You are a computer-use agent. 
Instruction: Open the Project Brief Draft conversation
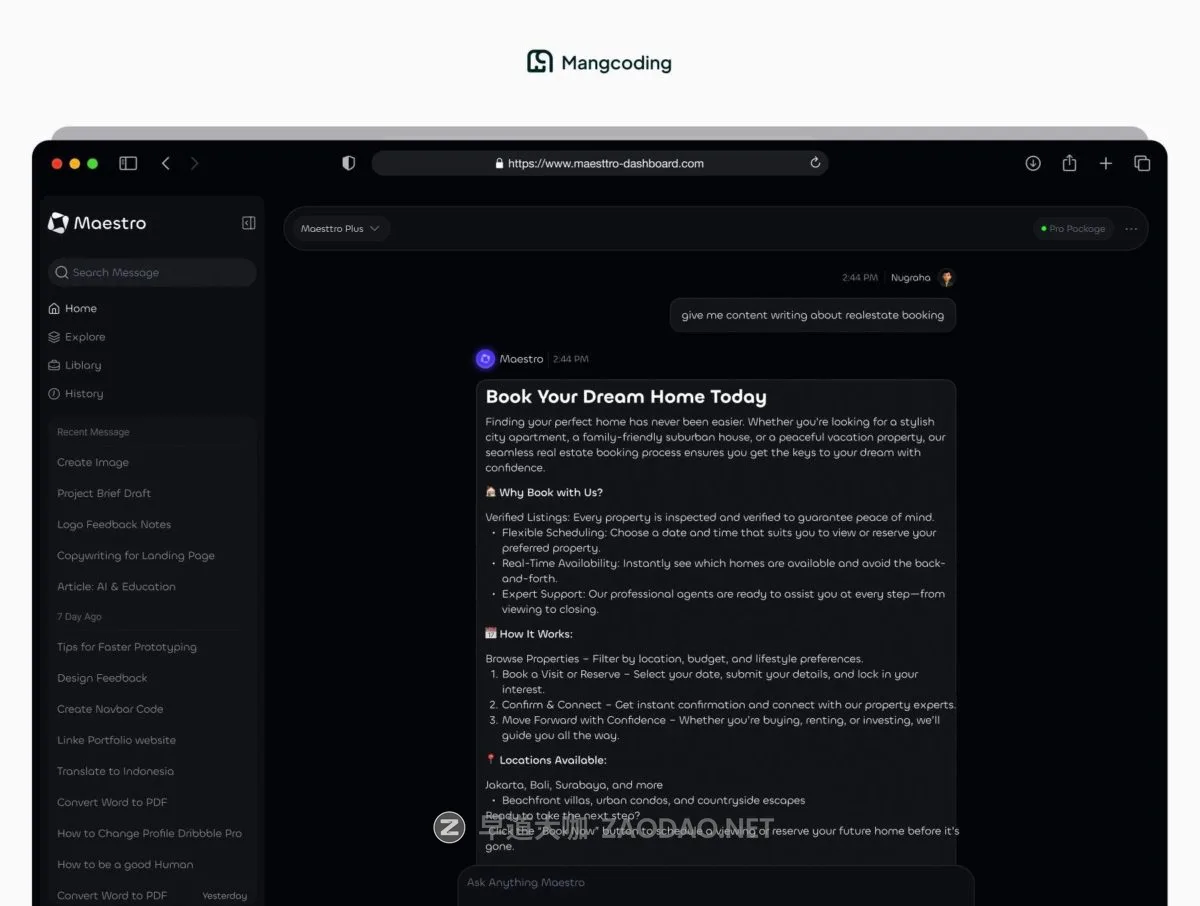click(104, 493)
